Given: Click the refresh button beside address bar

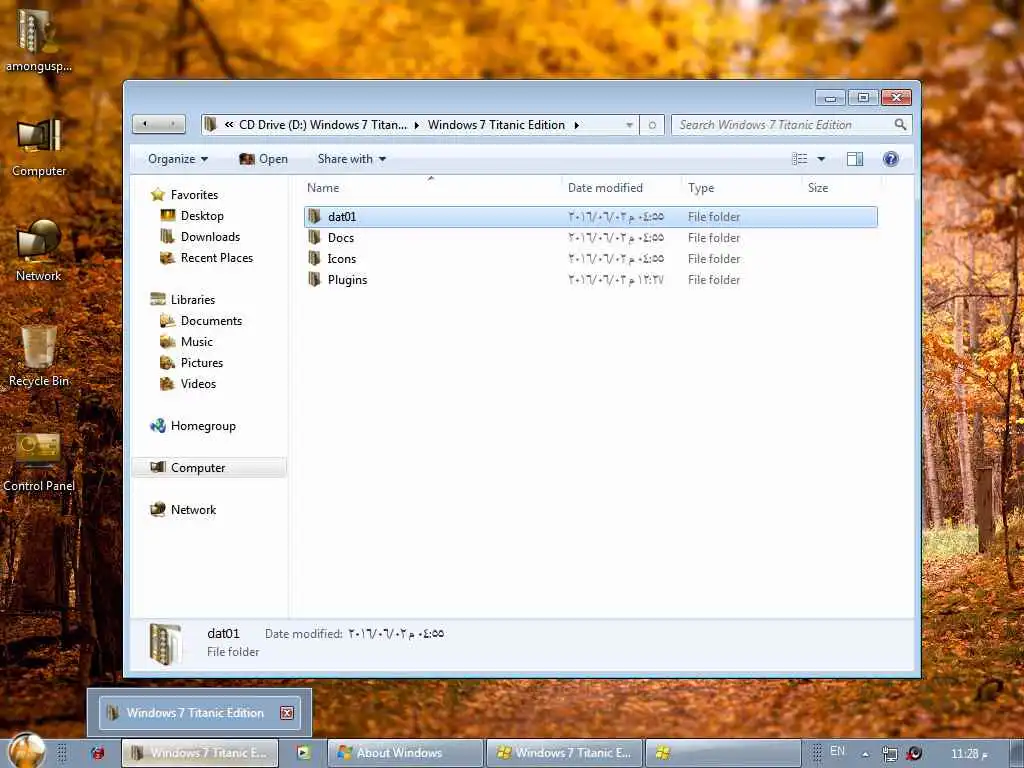Looking at the screenshot, I should pyautogui.click(x=652, y=125).
